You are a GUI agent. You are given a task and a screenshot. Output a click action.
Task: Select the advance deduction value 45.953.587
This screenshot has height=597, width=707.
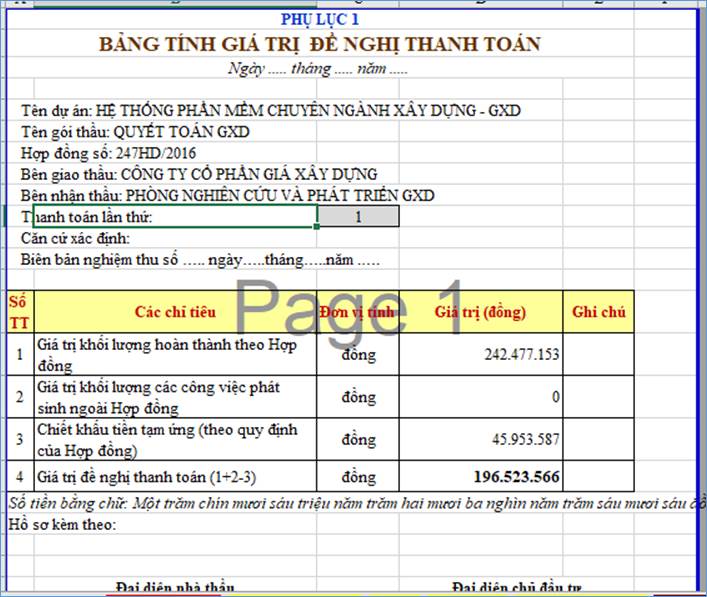click(x=480, y=440)
